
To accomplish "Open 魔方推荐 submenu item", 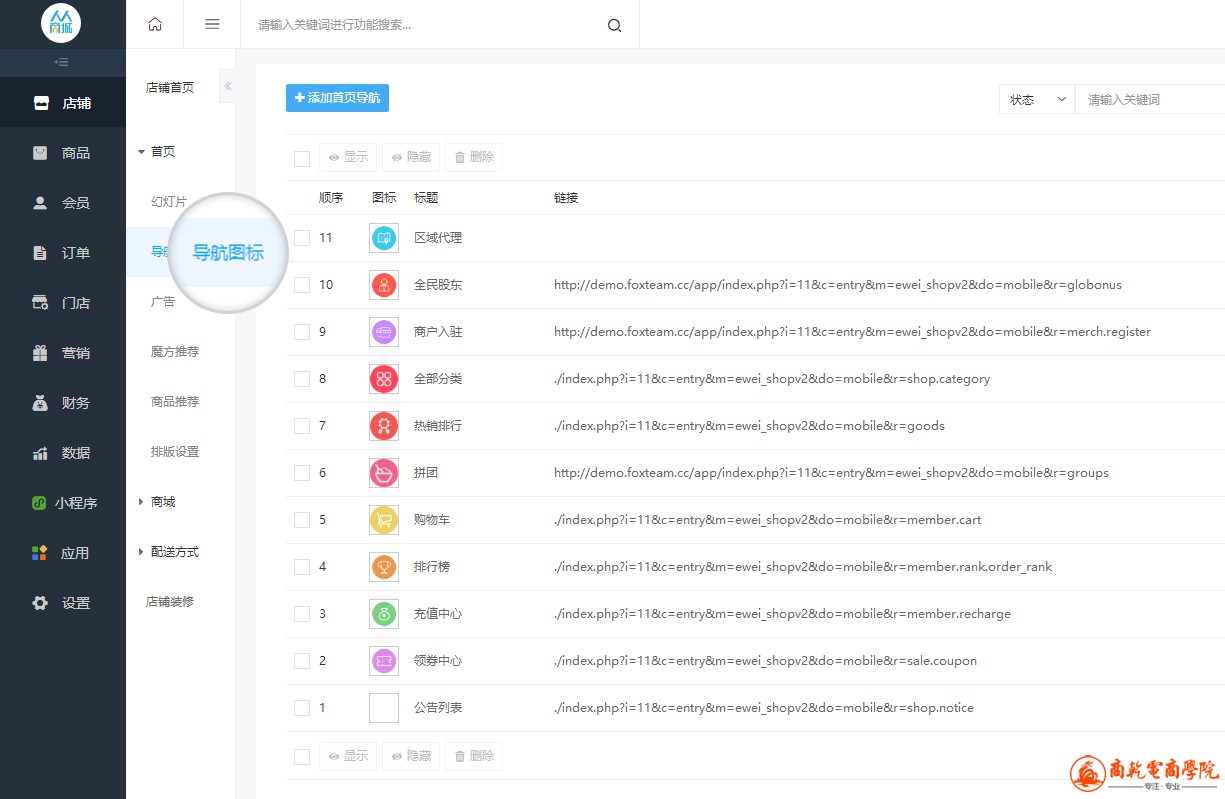I will (x=175, y=352).
